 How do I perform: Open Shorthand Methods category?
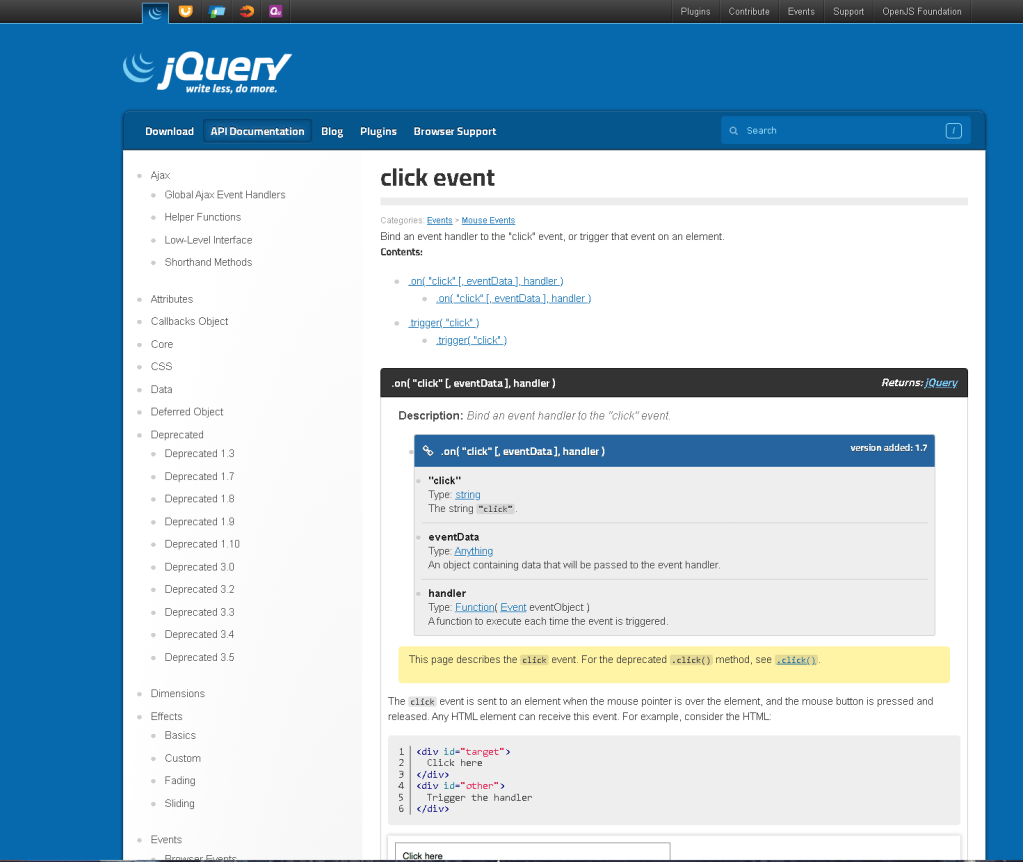point(208,262)
